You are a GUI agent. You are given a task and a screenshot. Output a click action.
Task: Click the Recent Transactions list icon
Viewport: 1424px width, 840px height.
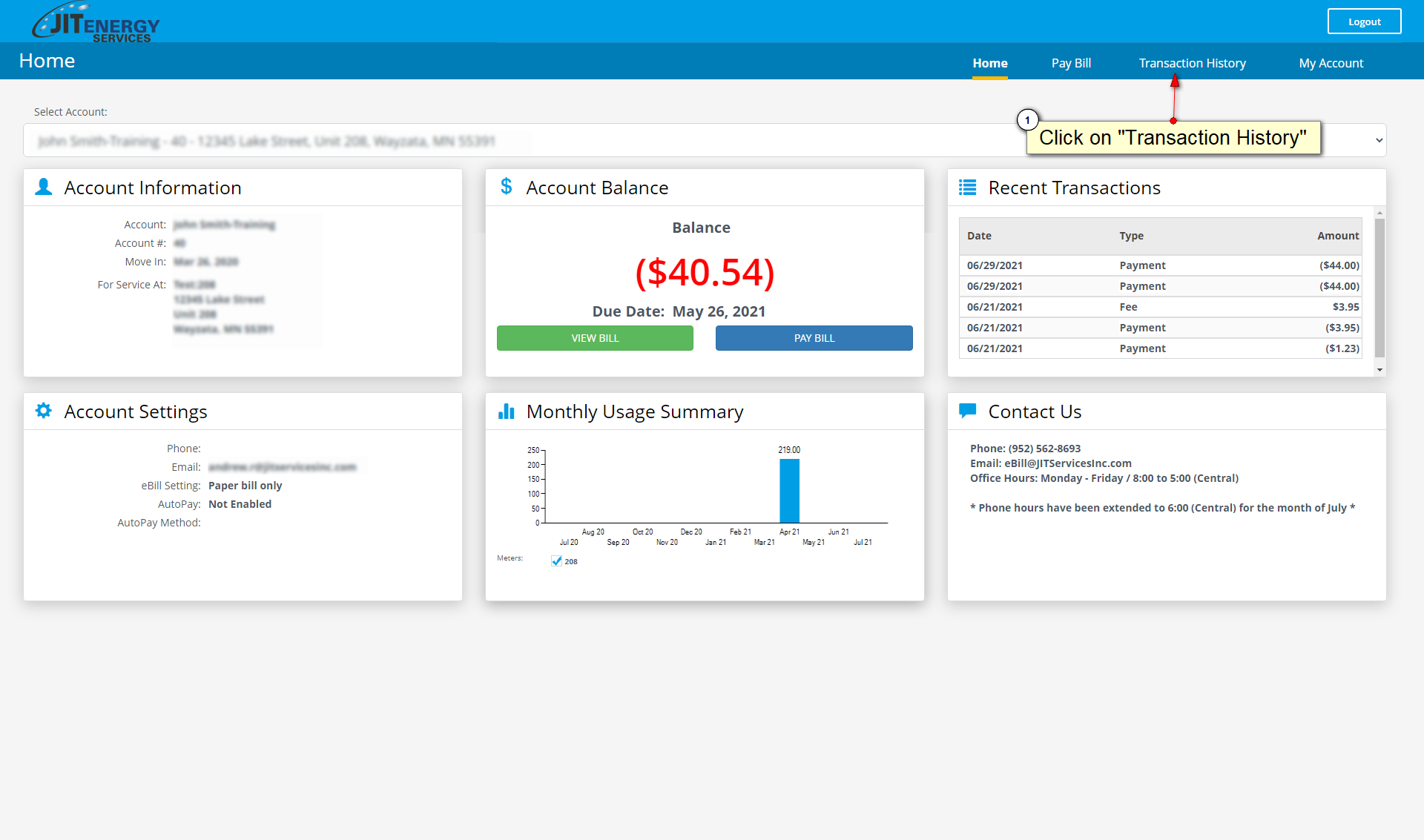(967, 188)
